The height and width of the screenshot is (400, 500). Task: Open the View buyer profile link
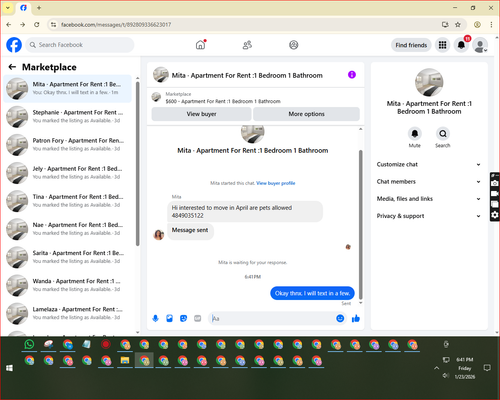[x=276, y=183]
